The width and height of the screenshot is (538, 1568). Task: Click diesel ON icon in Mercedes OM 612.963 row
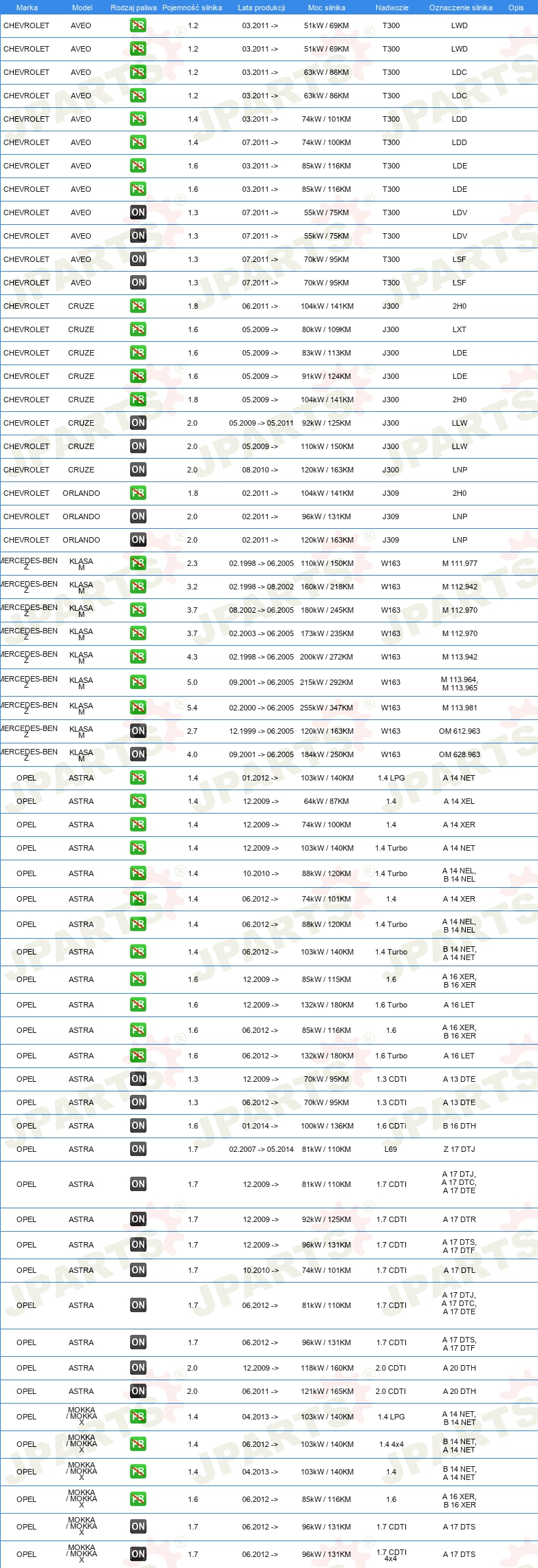(x=138, y=731)
